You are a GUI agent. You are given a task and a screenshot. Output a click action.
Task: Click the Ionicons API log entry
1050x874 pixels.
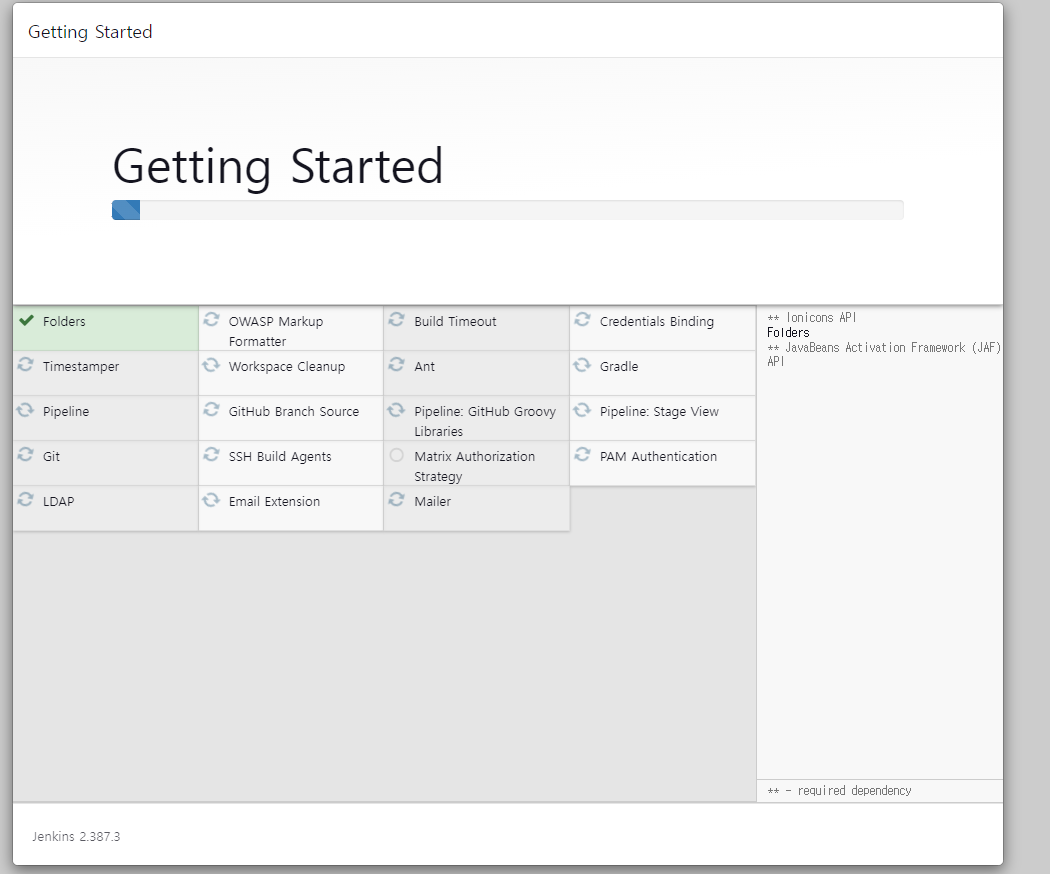812,317
